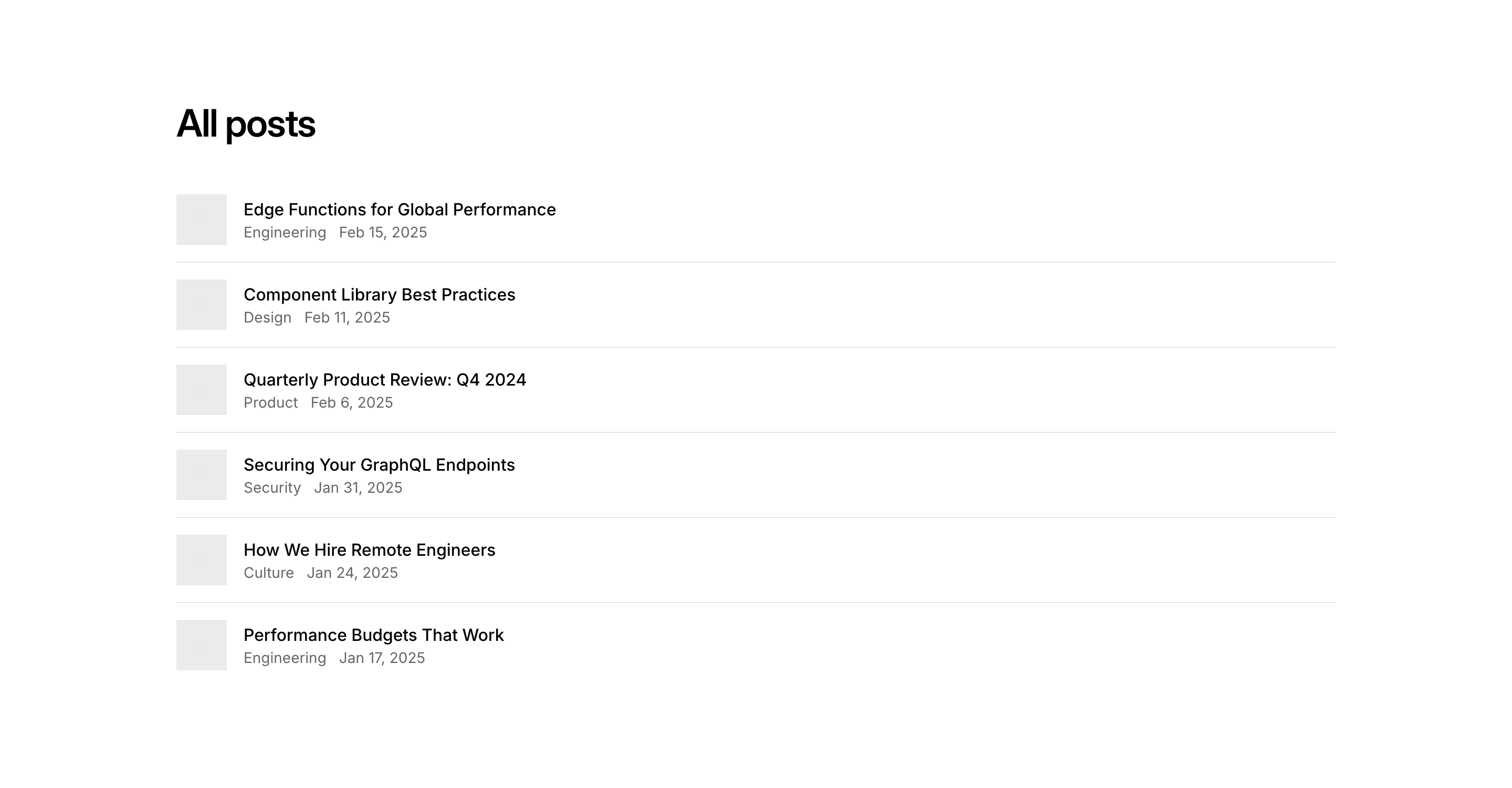Open the Security category label
This screenshot has height=788, width=1512.
[272, 488]
